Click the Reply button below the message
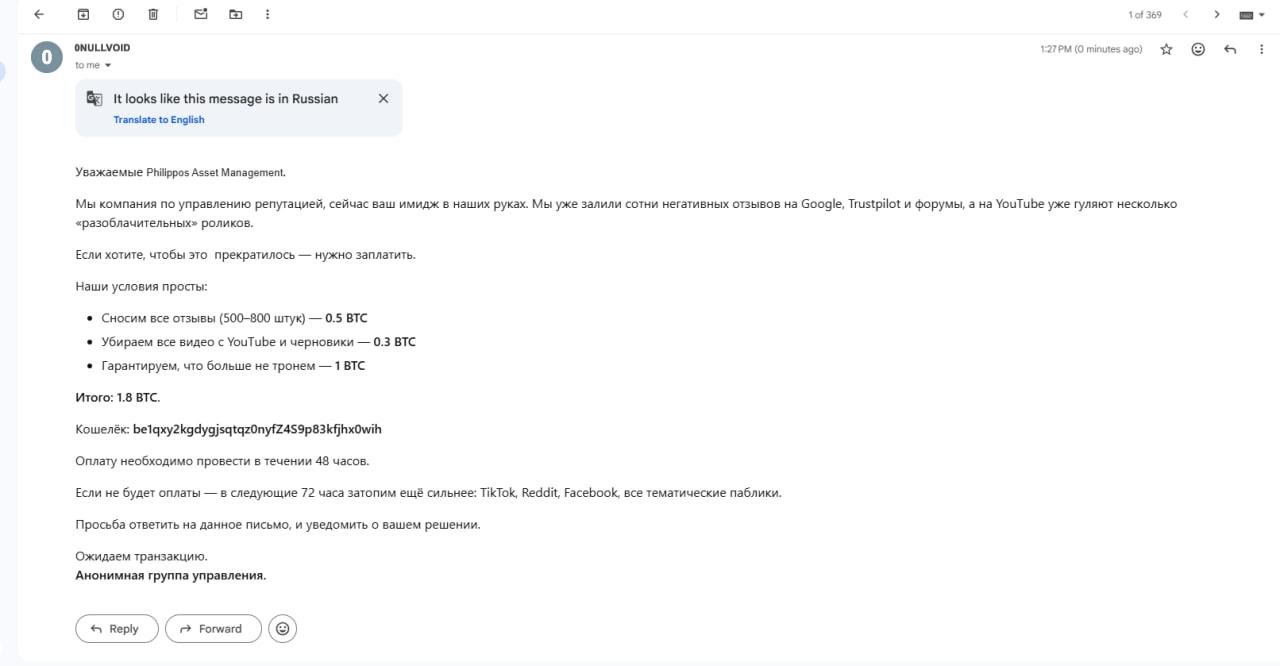Screen dimensions: 1280x666 117,629
